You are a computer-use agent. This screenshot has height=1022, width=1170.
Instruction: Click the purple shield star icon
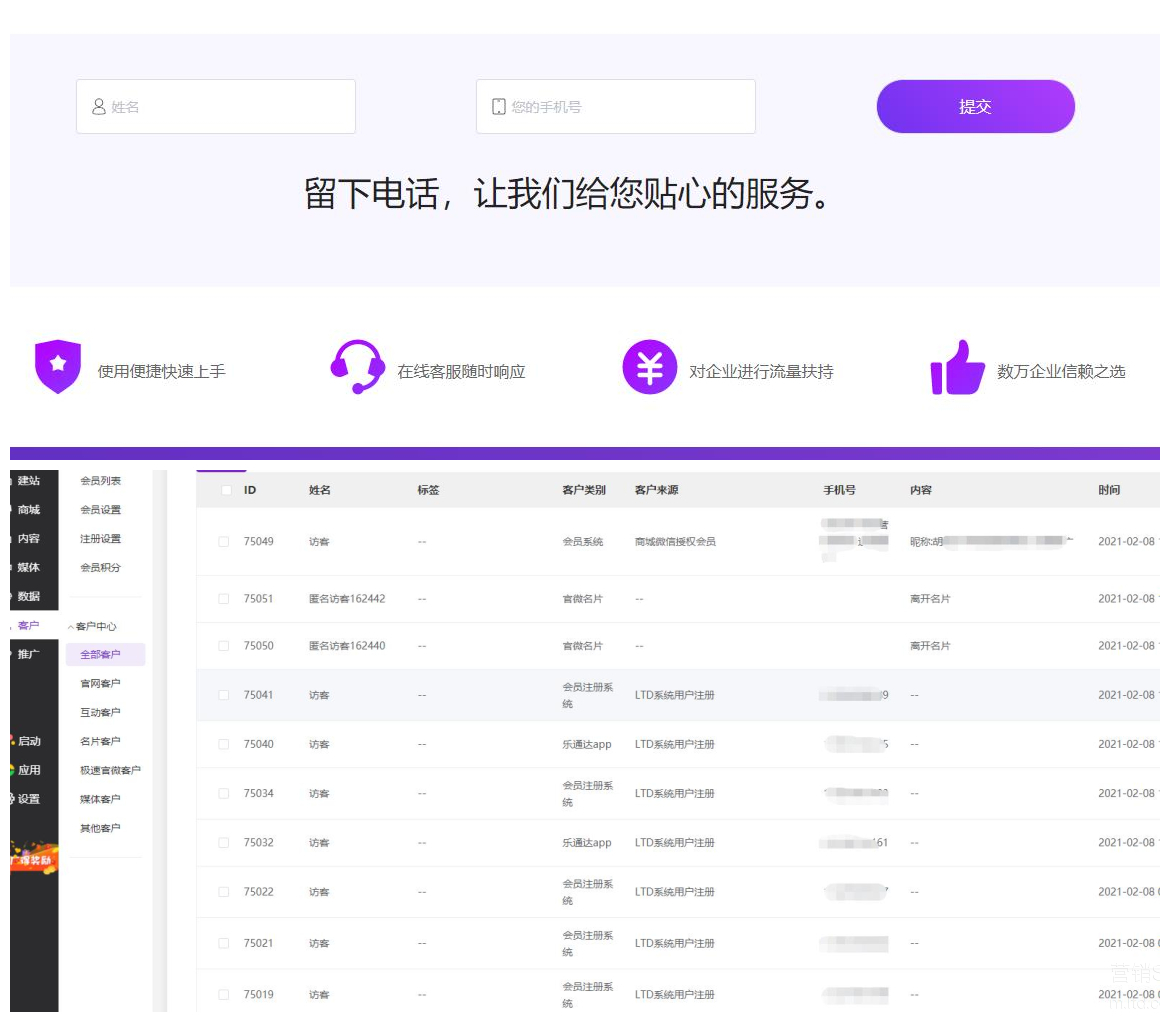(x=58, y=366)
